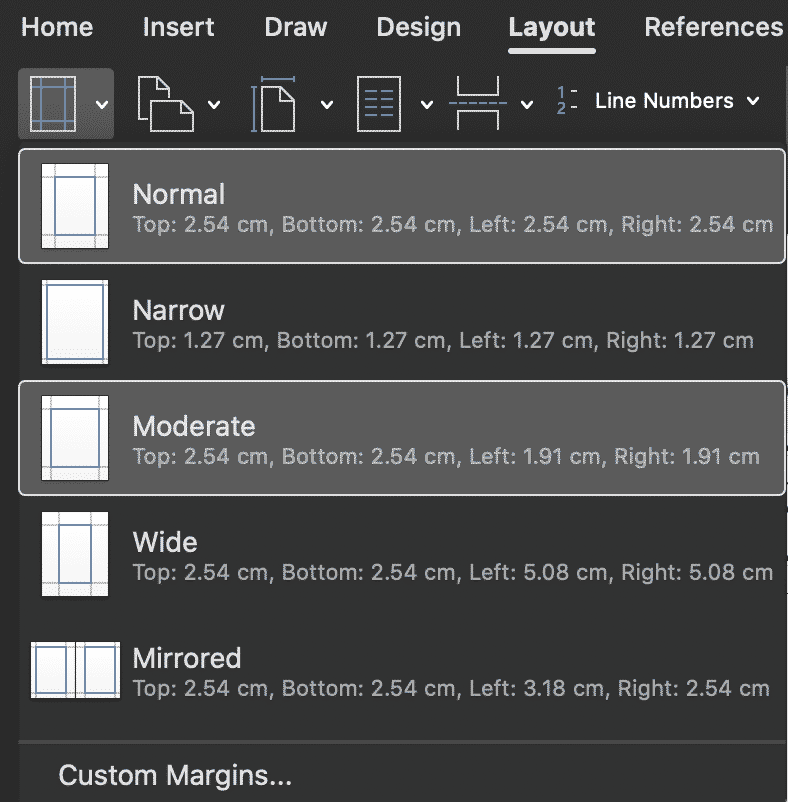Click the Mirrored margins preview icon
Viewport: 788px width, 802px height.
click(75, 670)
